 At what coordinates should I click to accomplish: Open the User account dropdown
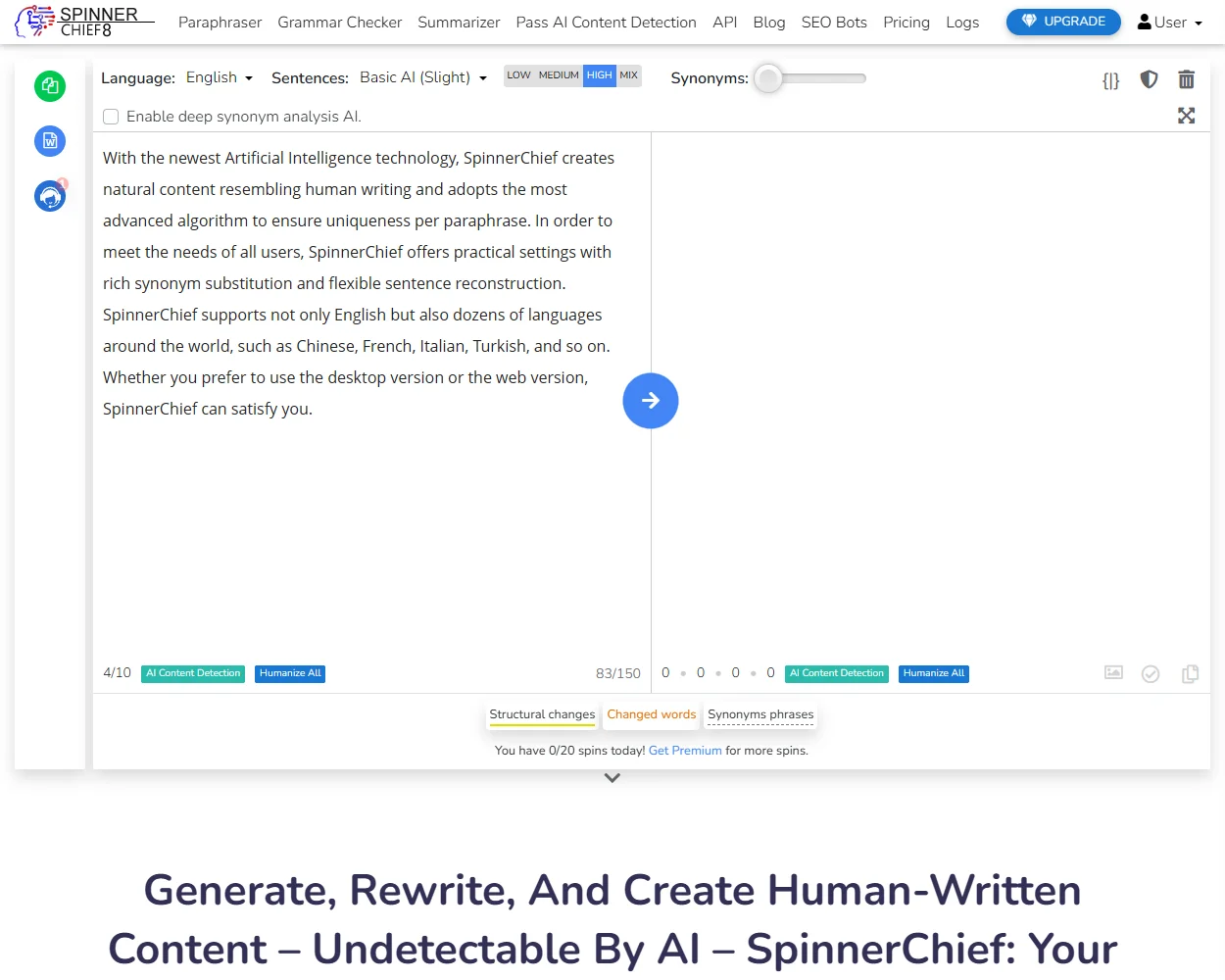(x=1169, y=23)
